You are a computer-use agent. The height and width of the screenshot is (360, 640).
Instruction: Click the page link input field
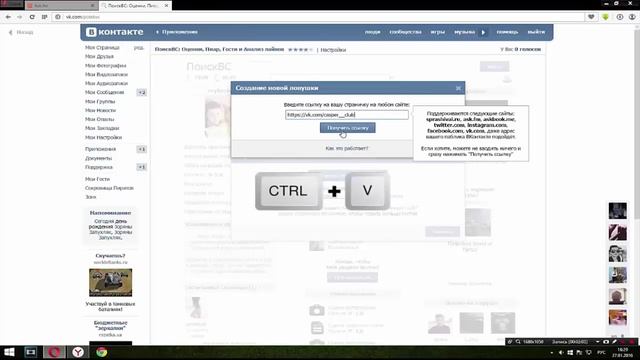pyautogui.click(x=347, y=115)
